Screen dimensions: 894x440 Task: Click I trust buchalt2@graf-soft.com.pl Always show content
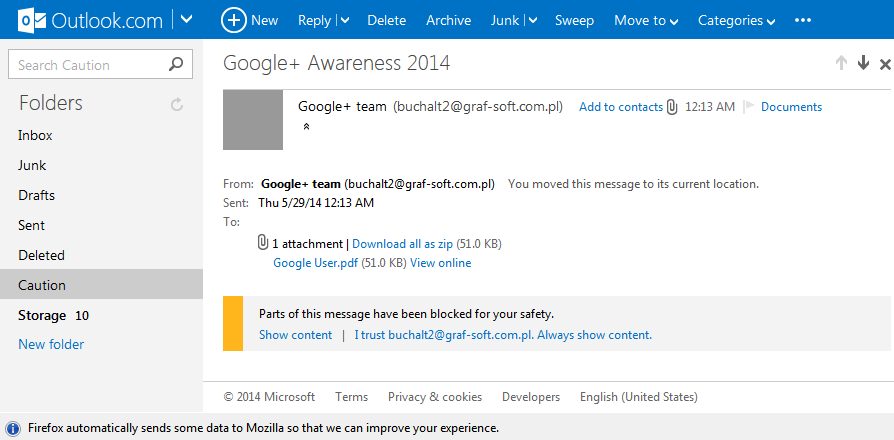coord(503,335)
